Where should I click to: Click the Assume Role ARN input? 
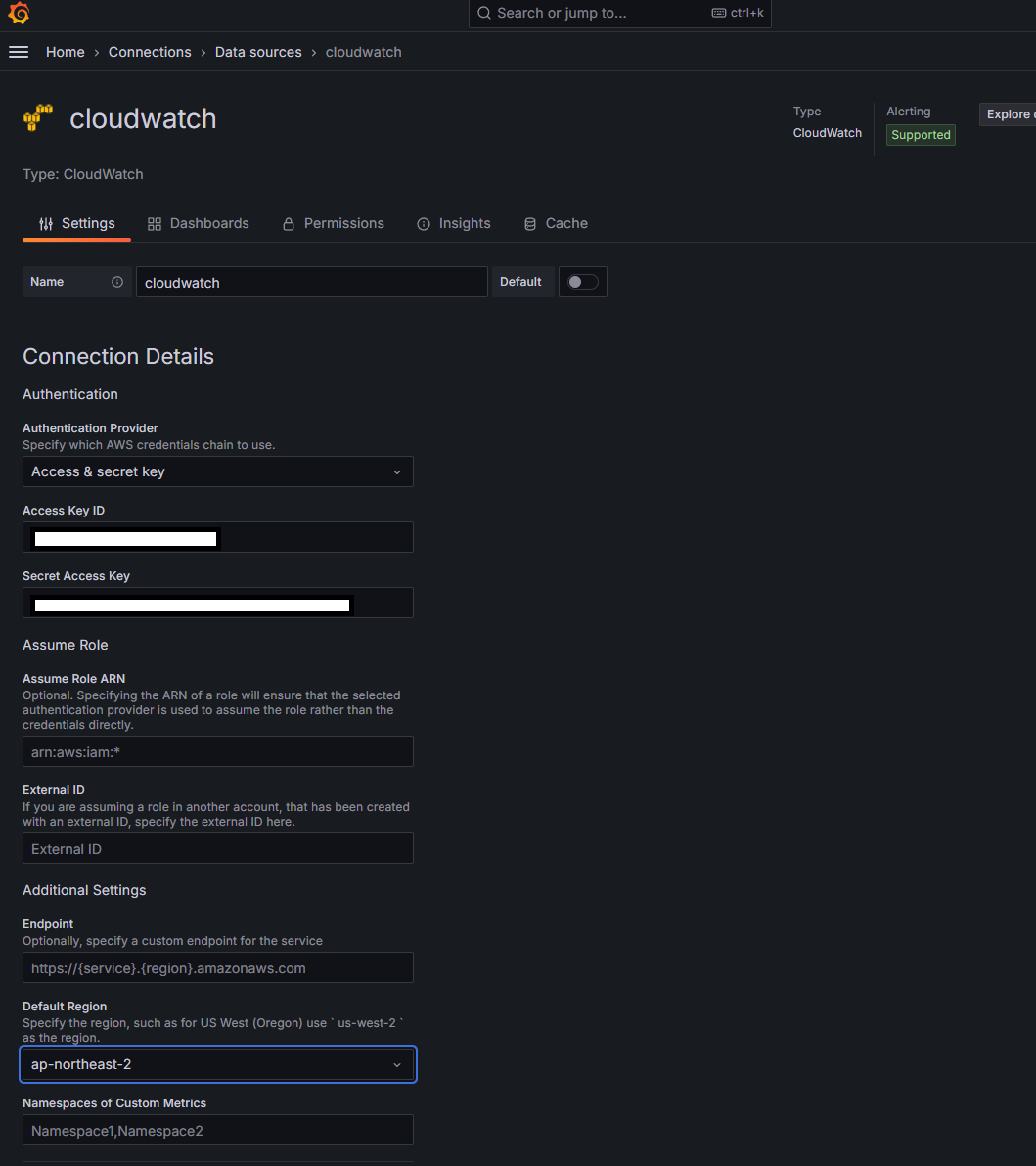pyautogui.click(x=218, y=751)
